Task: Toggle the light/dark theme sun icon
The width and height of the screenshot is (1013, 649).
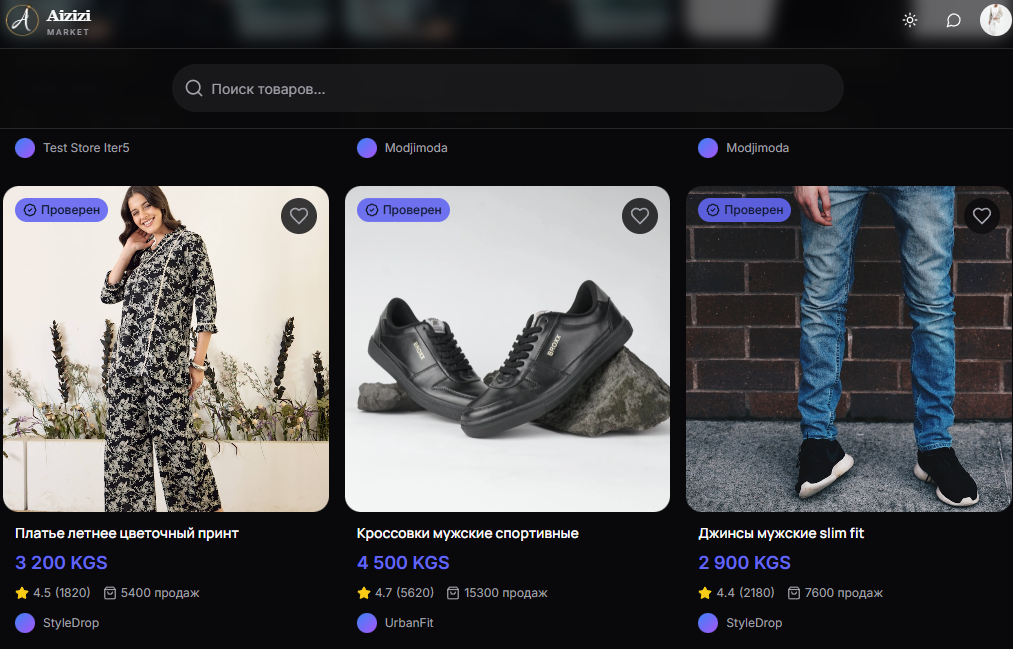Action: click(x=909, y=20)
